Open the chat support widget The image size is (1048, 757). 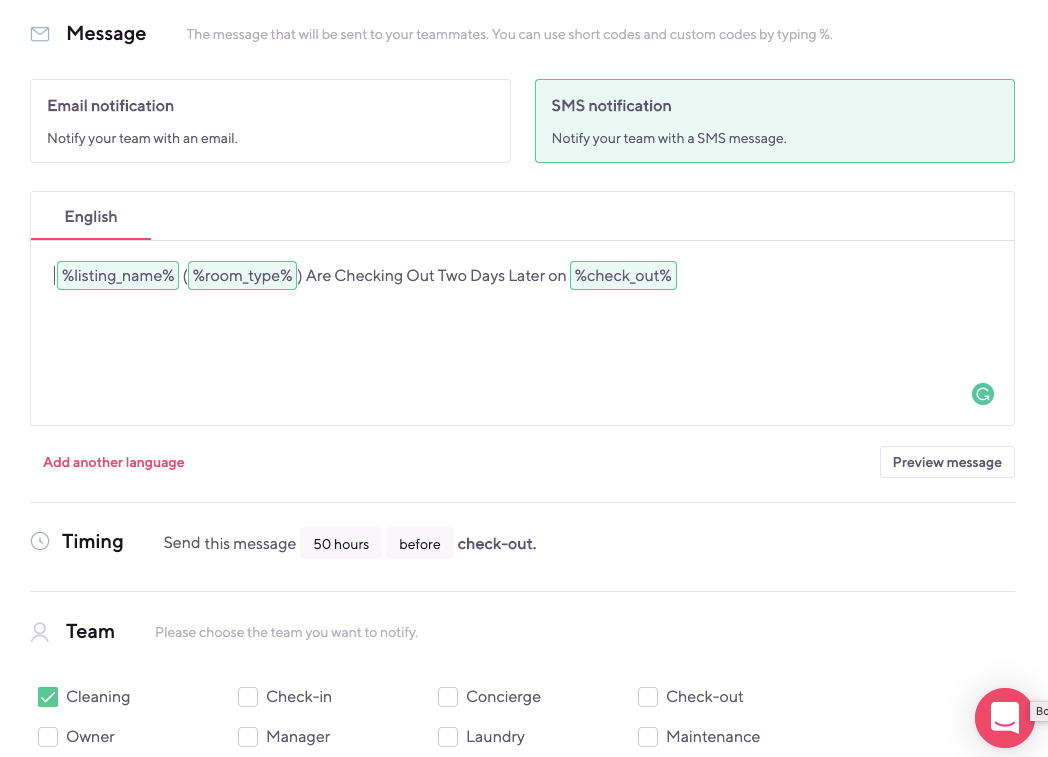(1004, 717)
